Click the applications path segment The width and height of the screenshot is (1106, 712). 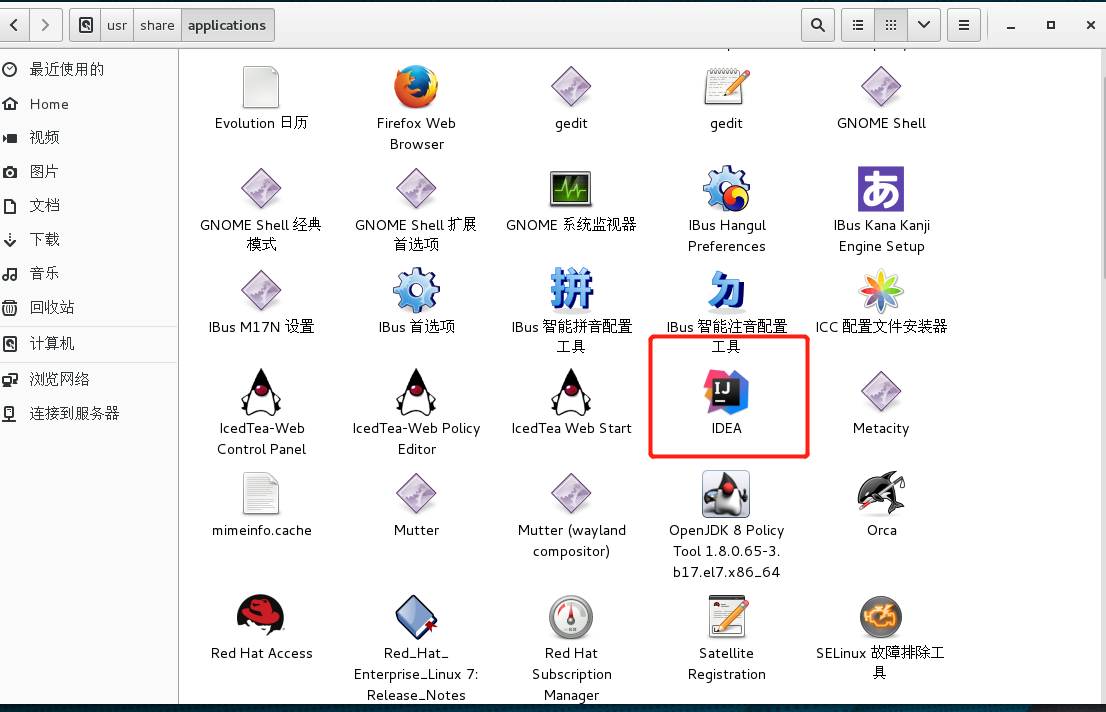click(227, 25)
